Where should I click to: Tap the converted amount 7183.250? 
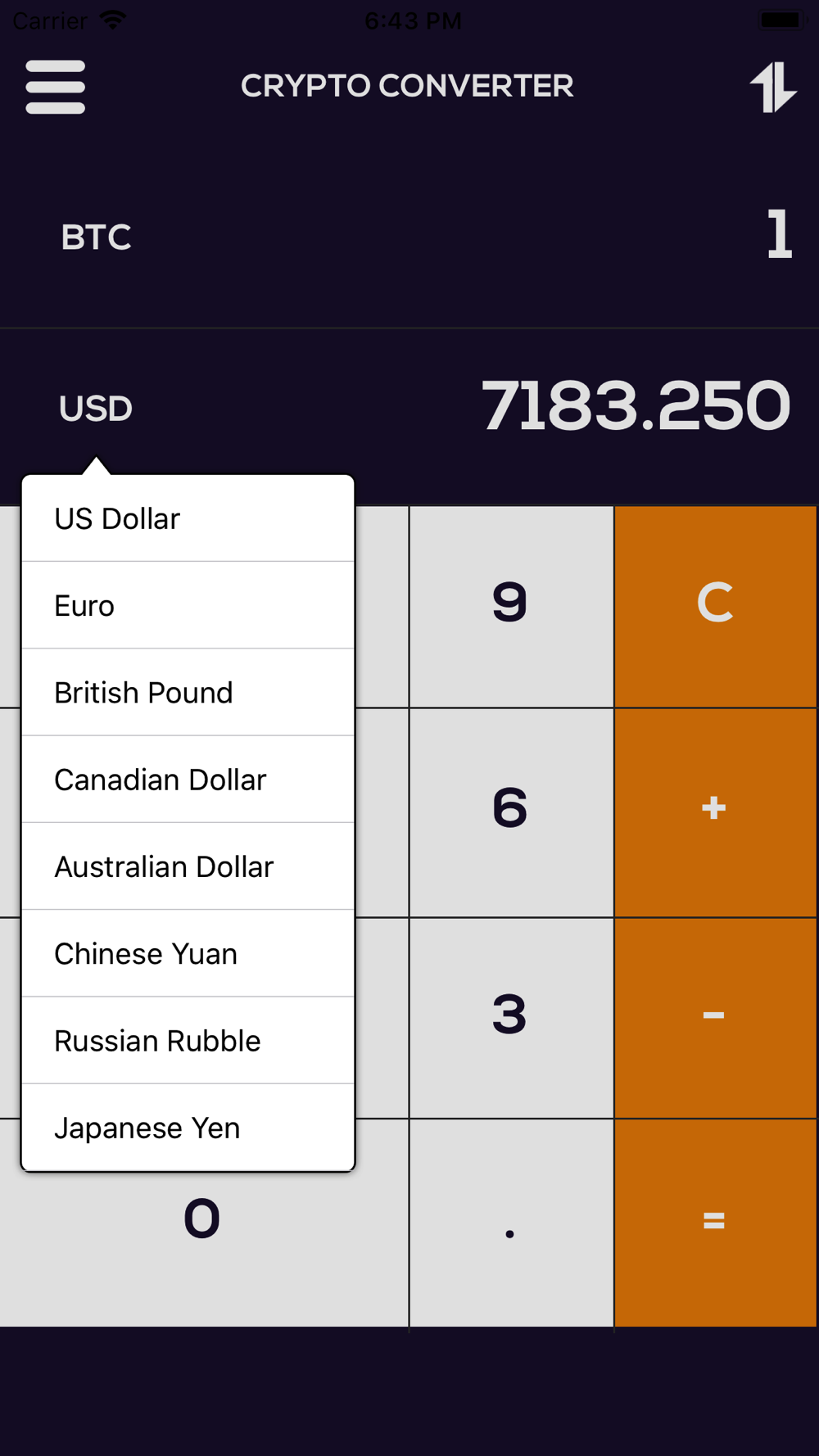[x=636, y=405]
